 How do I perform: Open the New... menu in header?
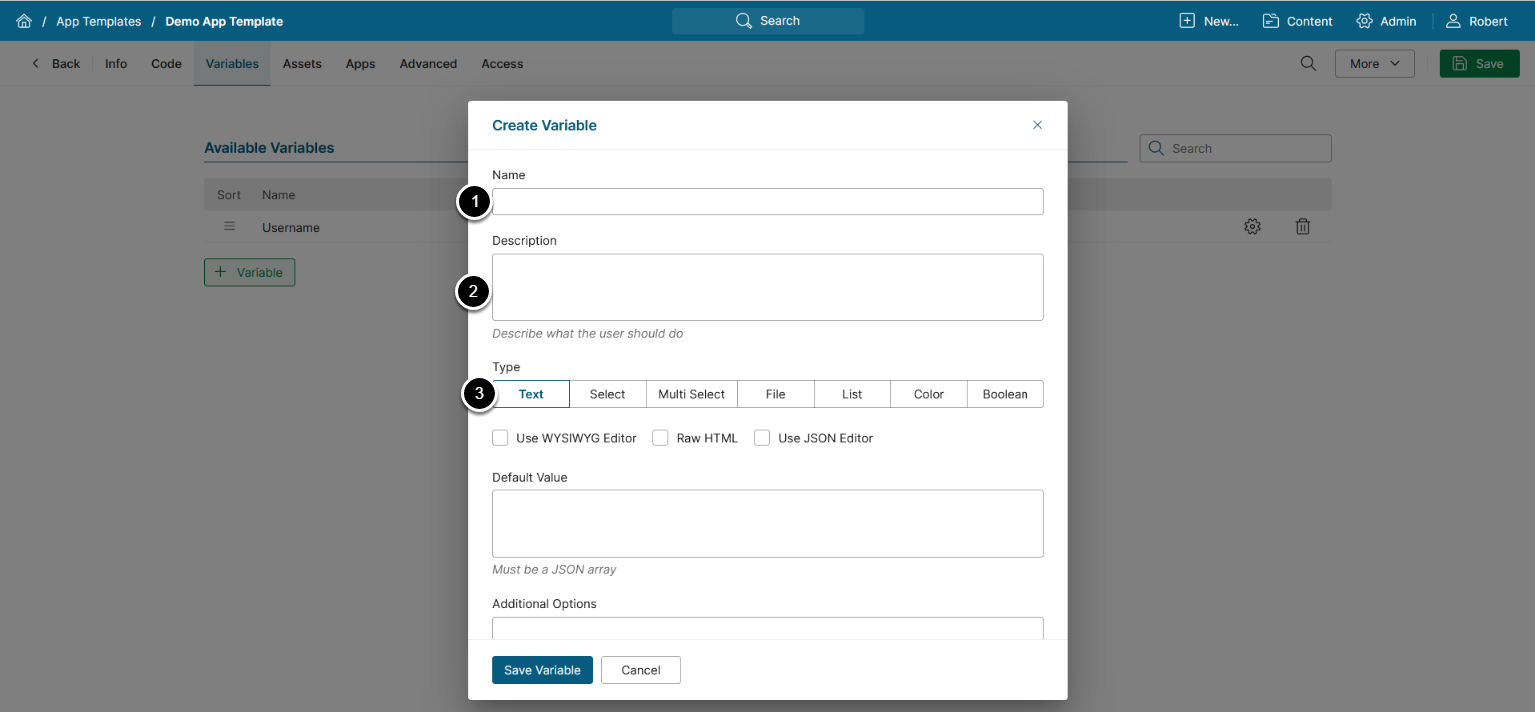tap(1209, 21)
